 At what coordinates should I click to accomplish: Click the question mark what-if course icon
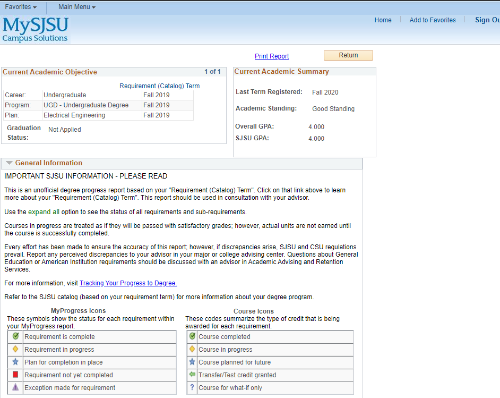[x=192, y=387]
